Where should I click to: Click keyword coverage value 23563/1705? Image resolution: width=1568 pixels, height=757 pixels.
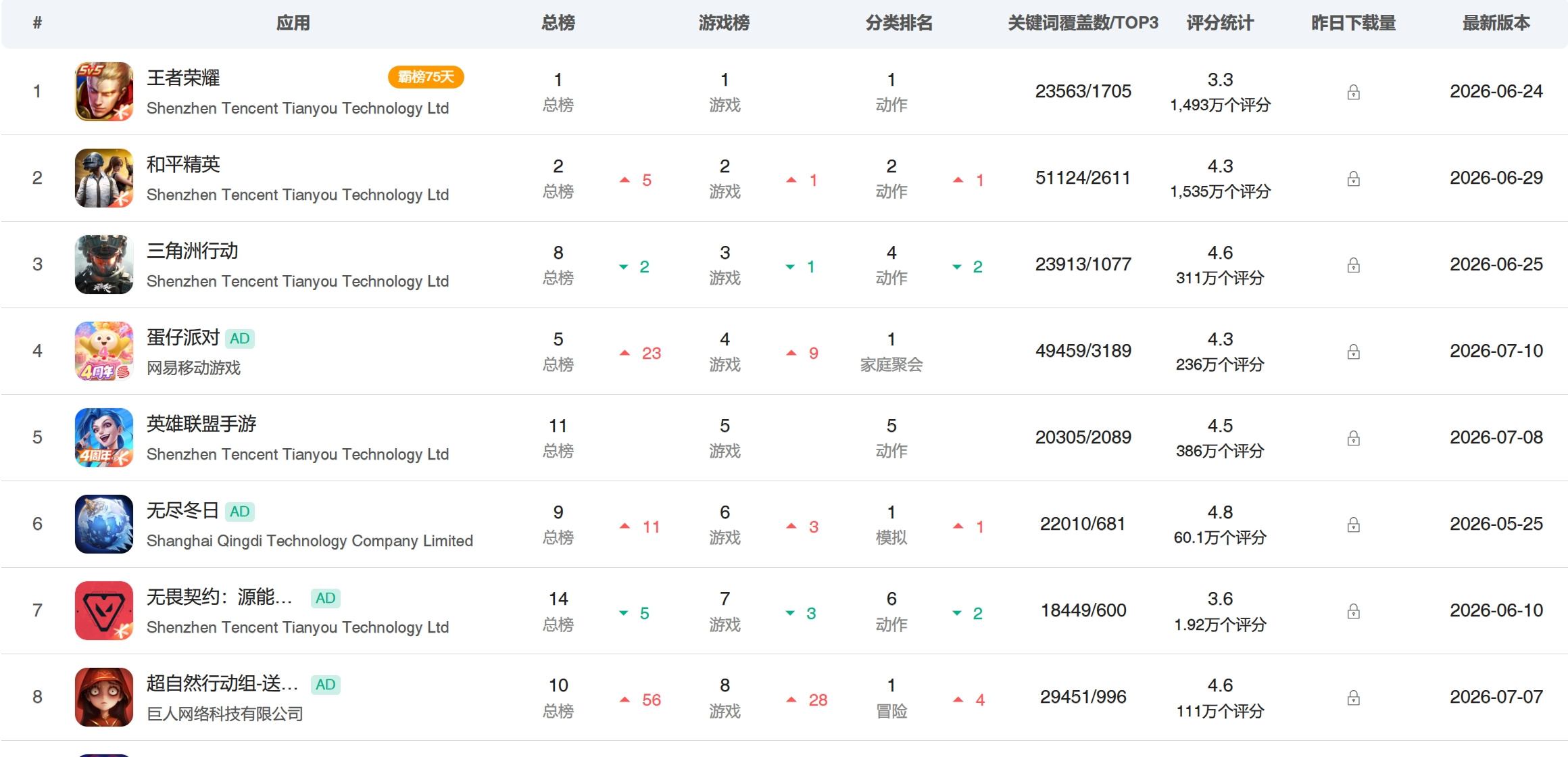tap(1083, 91)
